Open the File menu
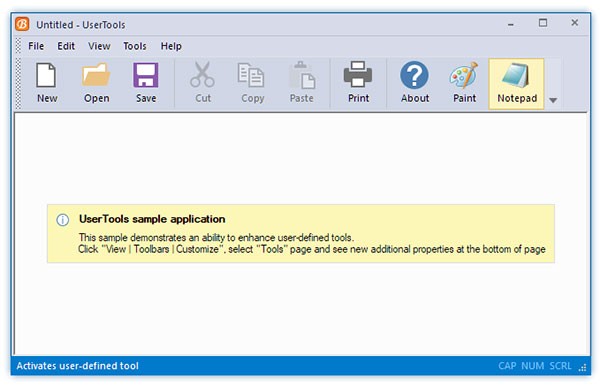The height and width of the screenshot is (386, 600). (x=36, y=46)
